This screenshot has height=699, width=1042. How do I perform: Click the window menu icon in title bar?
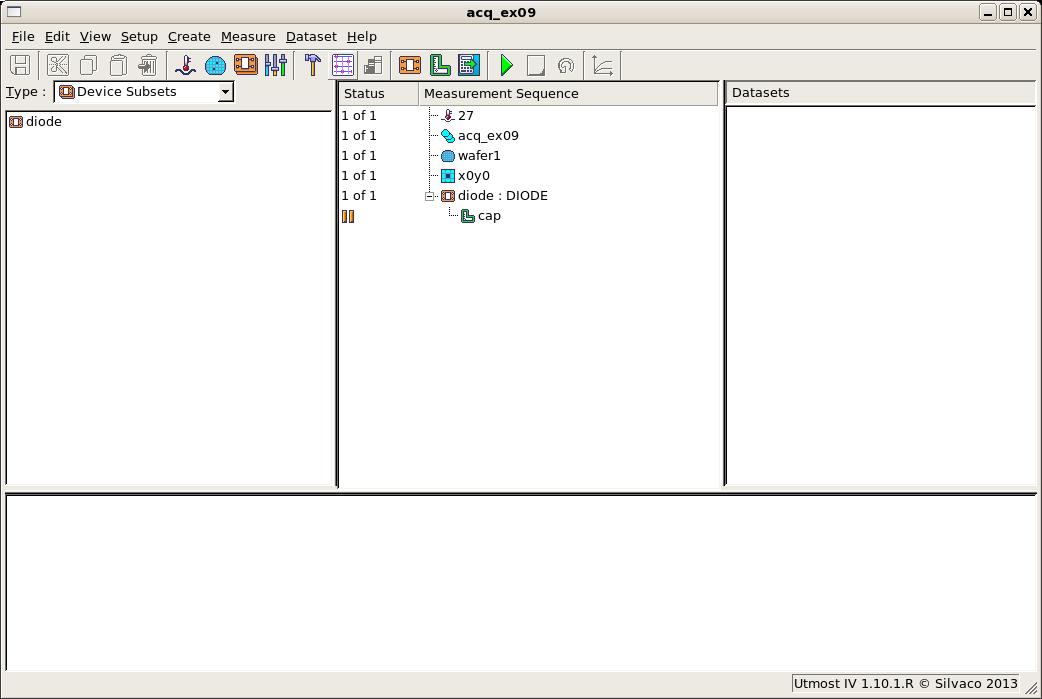click(13, 12)
